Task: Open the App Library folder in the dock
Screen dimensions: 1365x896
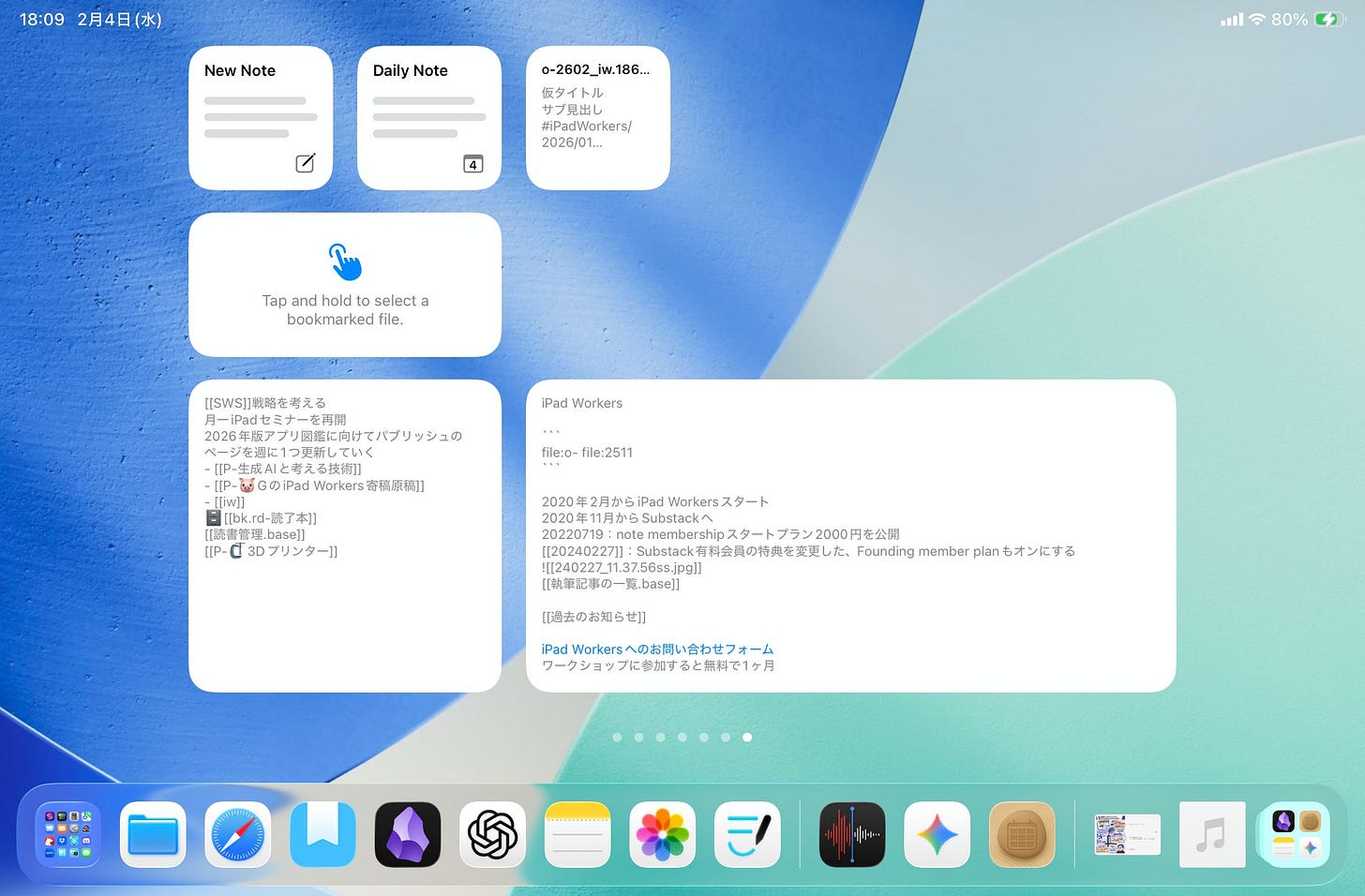Action: 67,834
